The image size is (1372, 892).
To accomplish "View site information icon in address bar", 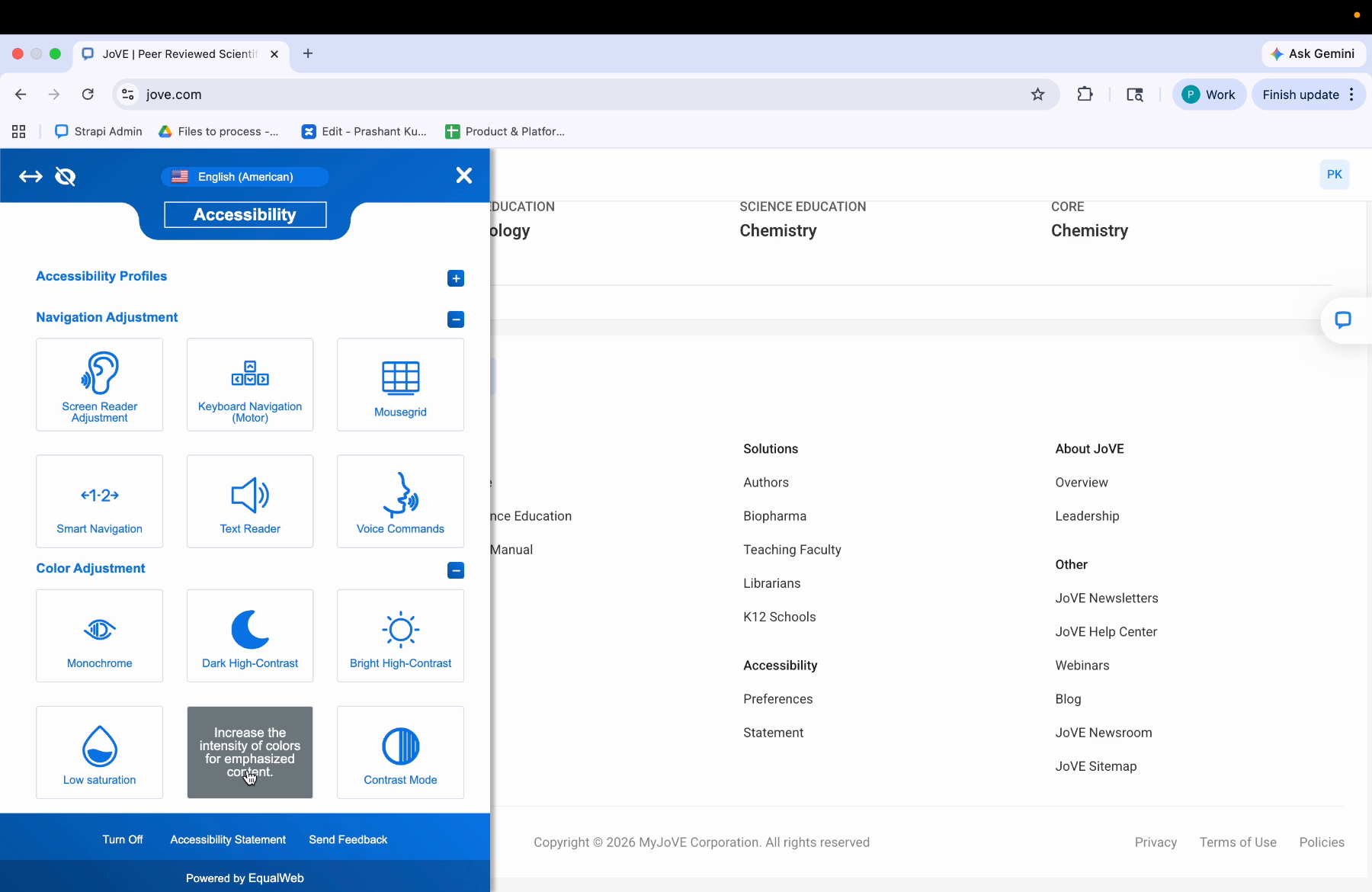I will point(128,95).
